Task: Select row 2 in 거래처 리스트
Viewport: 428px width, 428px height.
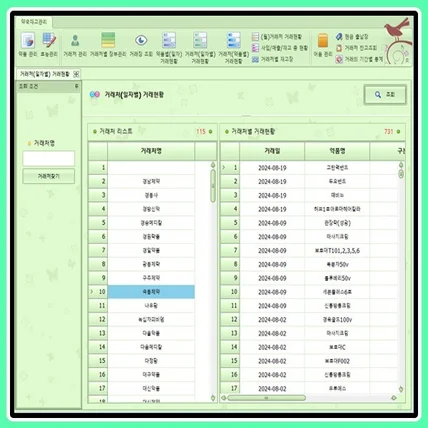Action: coord(151,181)
